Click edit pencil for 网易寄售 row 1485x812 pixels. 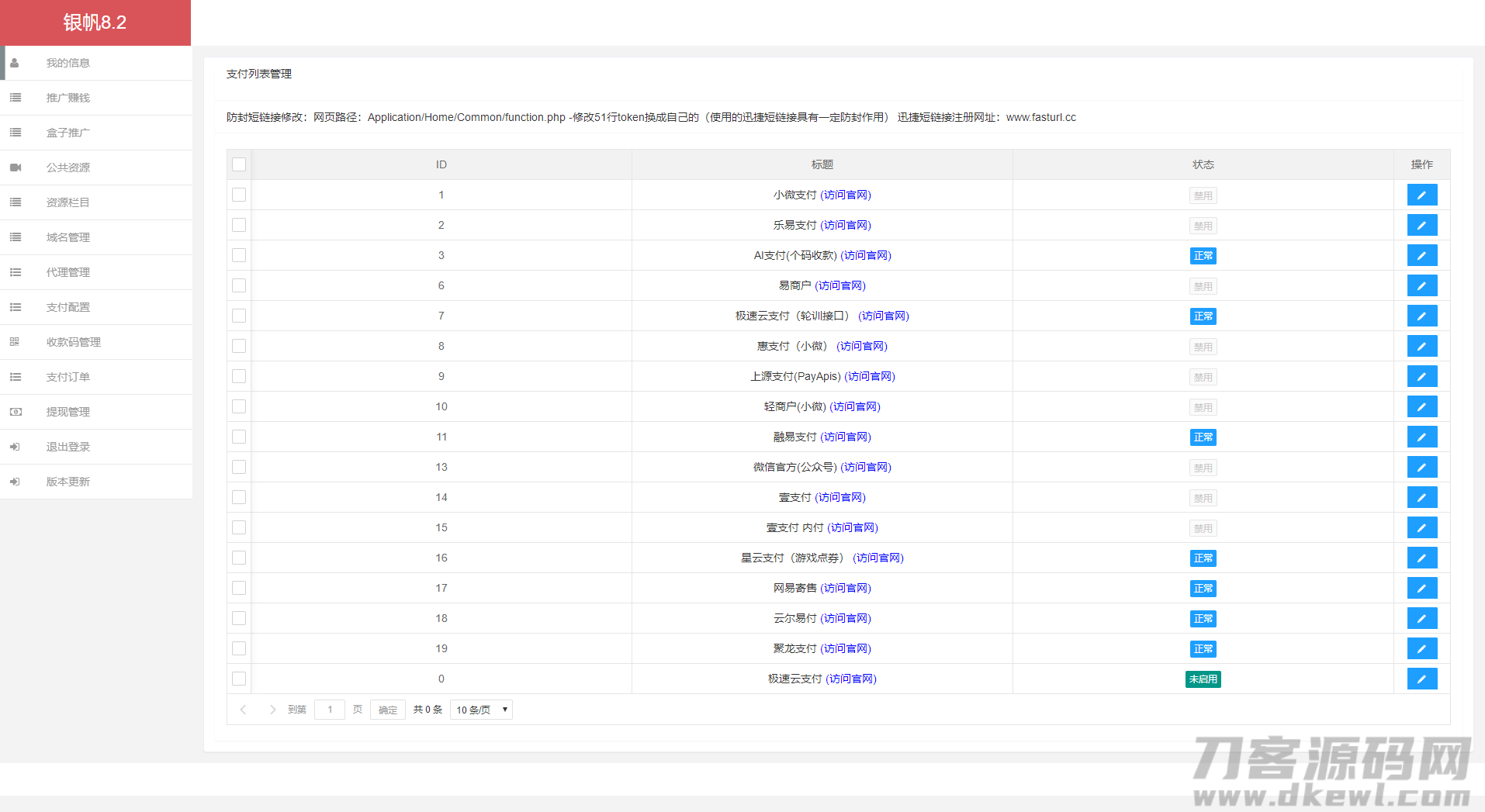point(1421,589)
